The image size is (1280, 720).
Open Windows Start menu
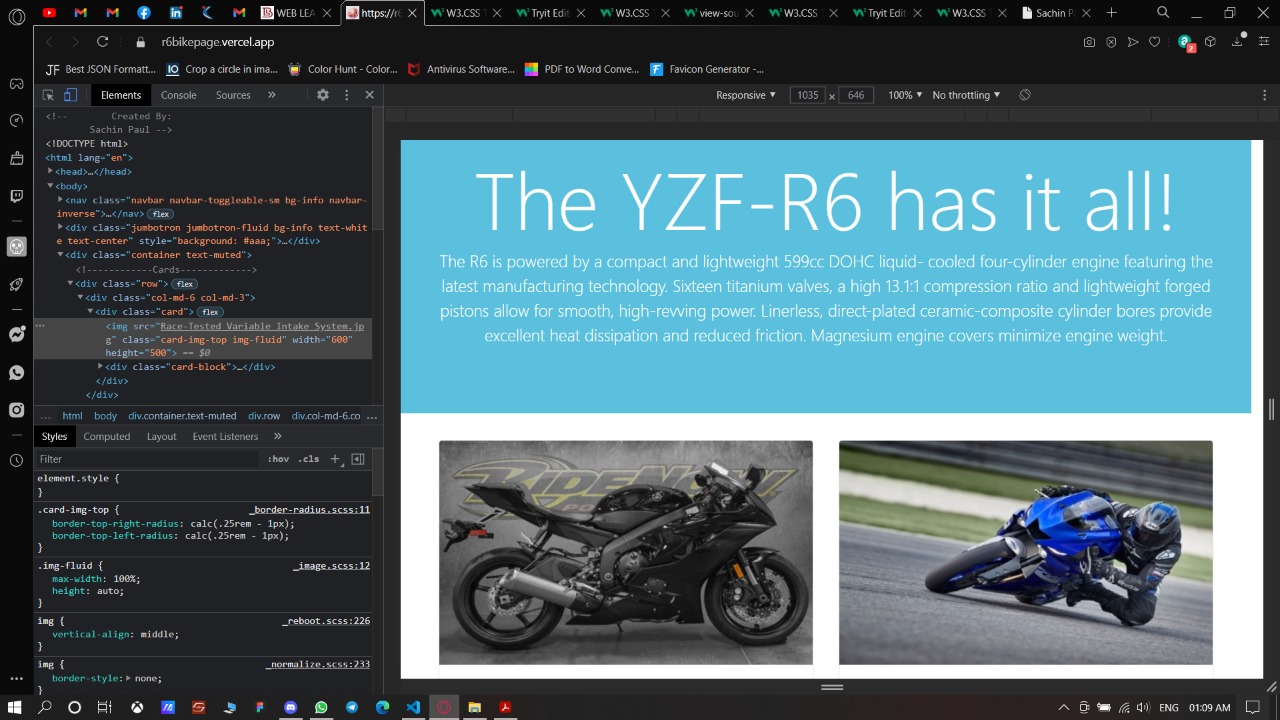click(x=15, y=707)
